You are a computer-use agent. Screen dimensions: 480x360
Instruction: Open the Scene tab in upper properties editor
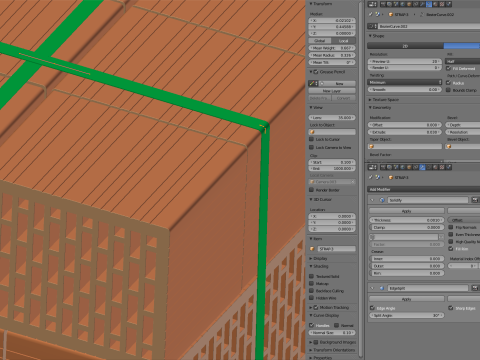(396, 4)
